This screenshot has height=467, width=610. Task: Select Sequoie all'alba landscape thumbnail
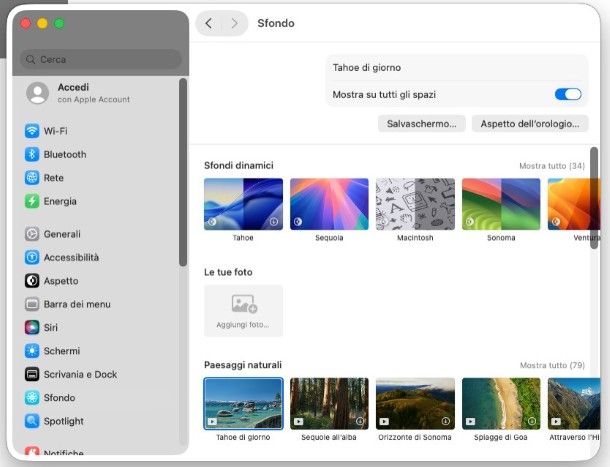pos(329,404)
